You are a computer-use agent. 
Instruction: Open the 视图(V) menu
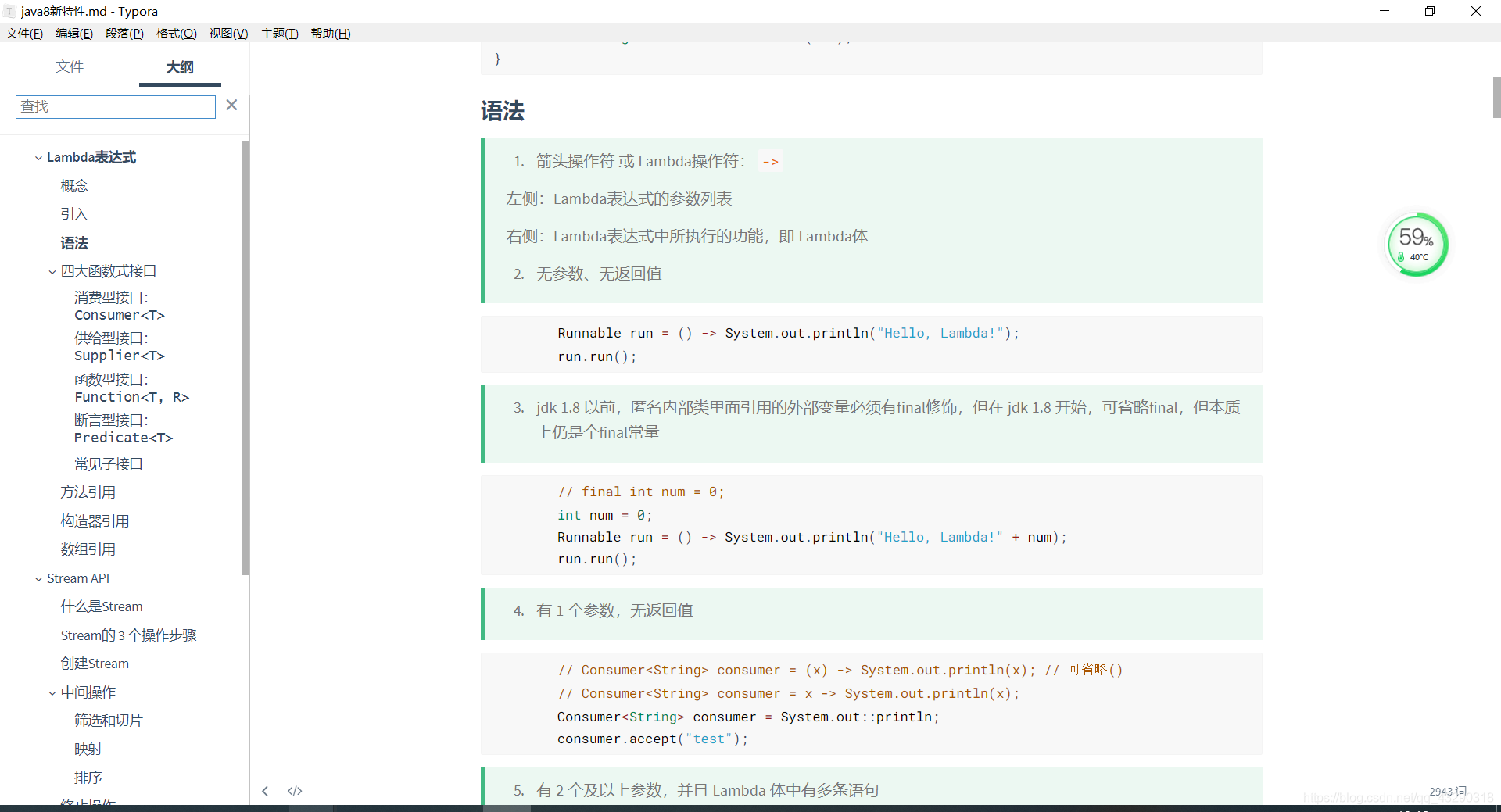228,33
